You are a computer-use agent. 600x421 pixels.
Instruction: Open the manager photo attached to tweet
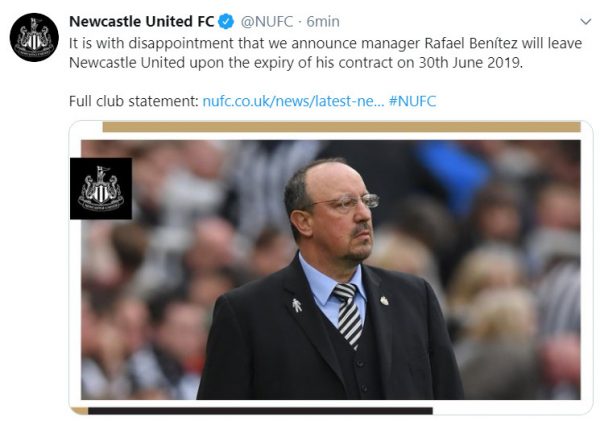pos(331,270)
